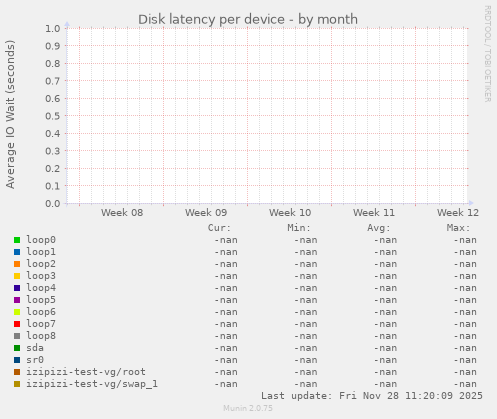Click the loop6 lime color swatch

click(x=17, y=312)
